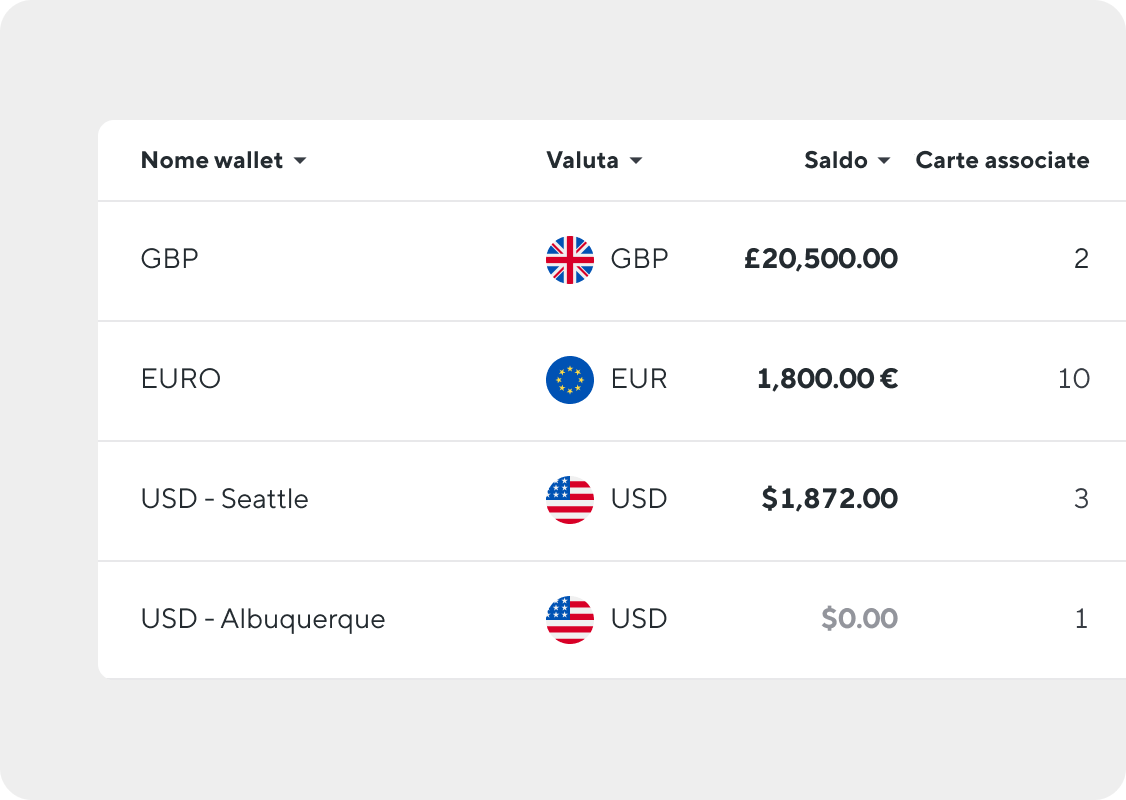Click the EUR currency code label
Image resolution: width=1126 pixels, height=800 pixels.
(x=639, y=378)
